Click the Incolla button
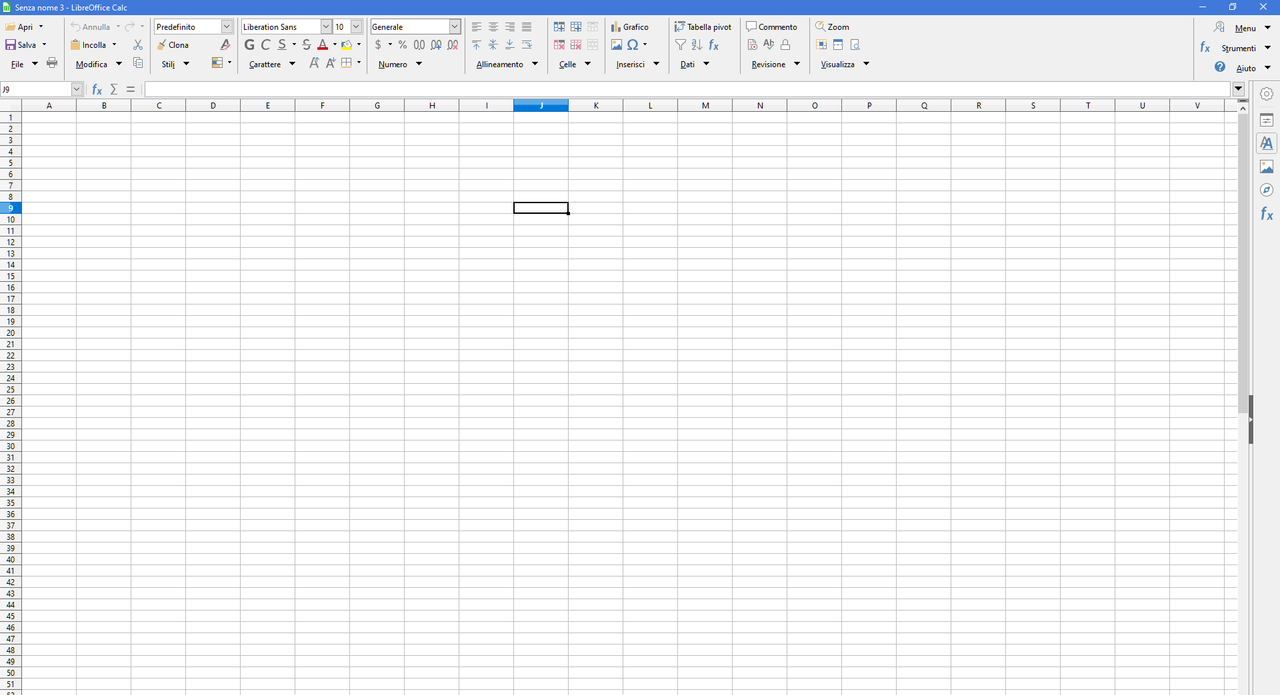The image size is (1280, 695). (88, 45)
